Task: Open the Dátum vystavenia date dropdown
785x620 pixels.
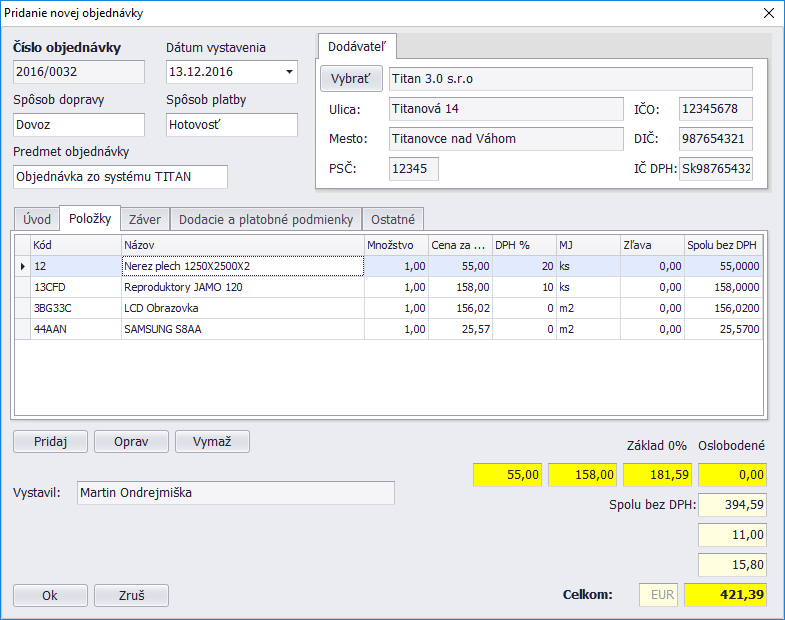Action: [289, 72]
